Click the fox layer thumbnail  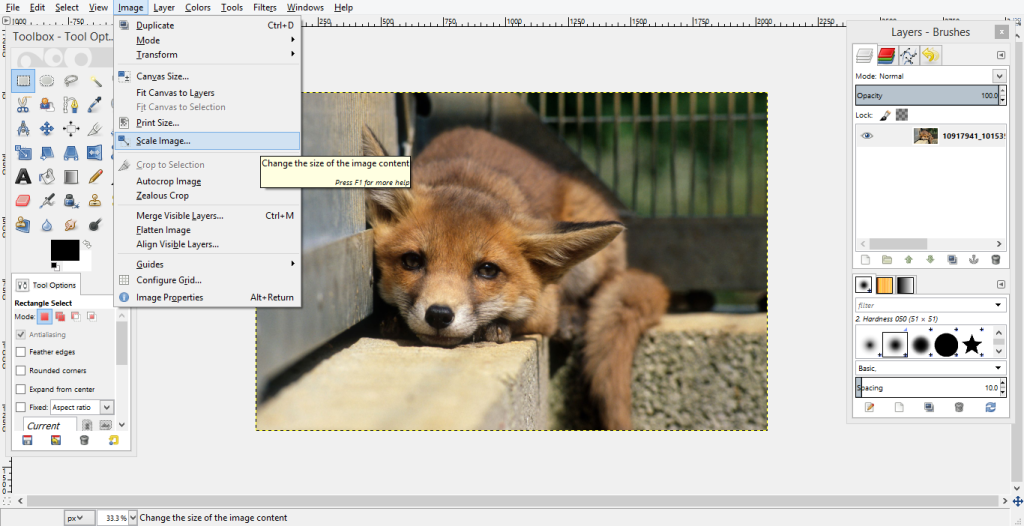(925, 136)
